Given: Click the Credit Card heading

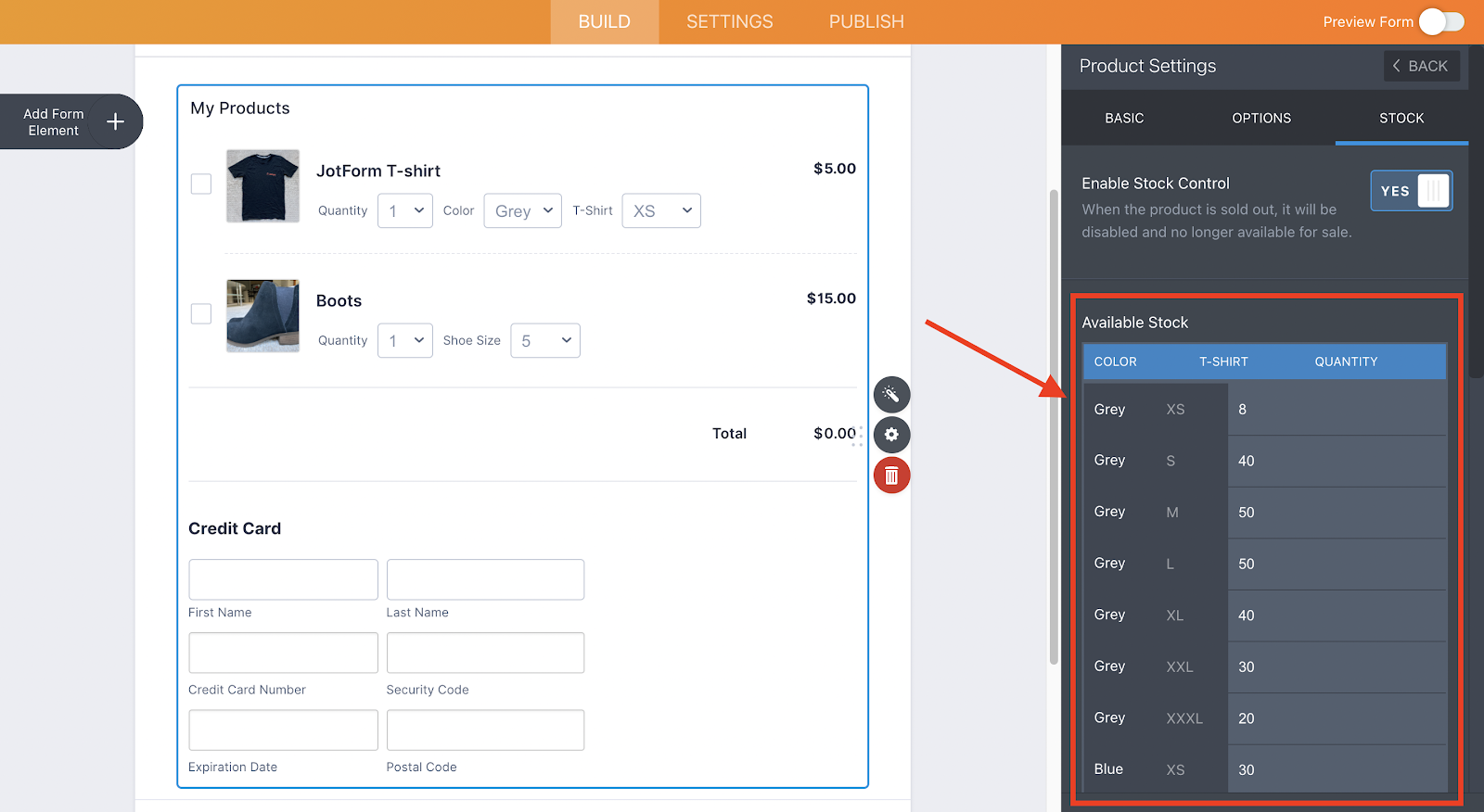Looking at the screenshot, I should pyautogui.click(x=235, y=528).
